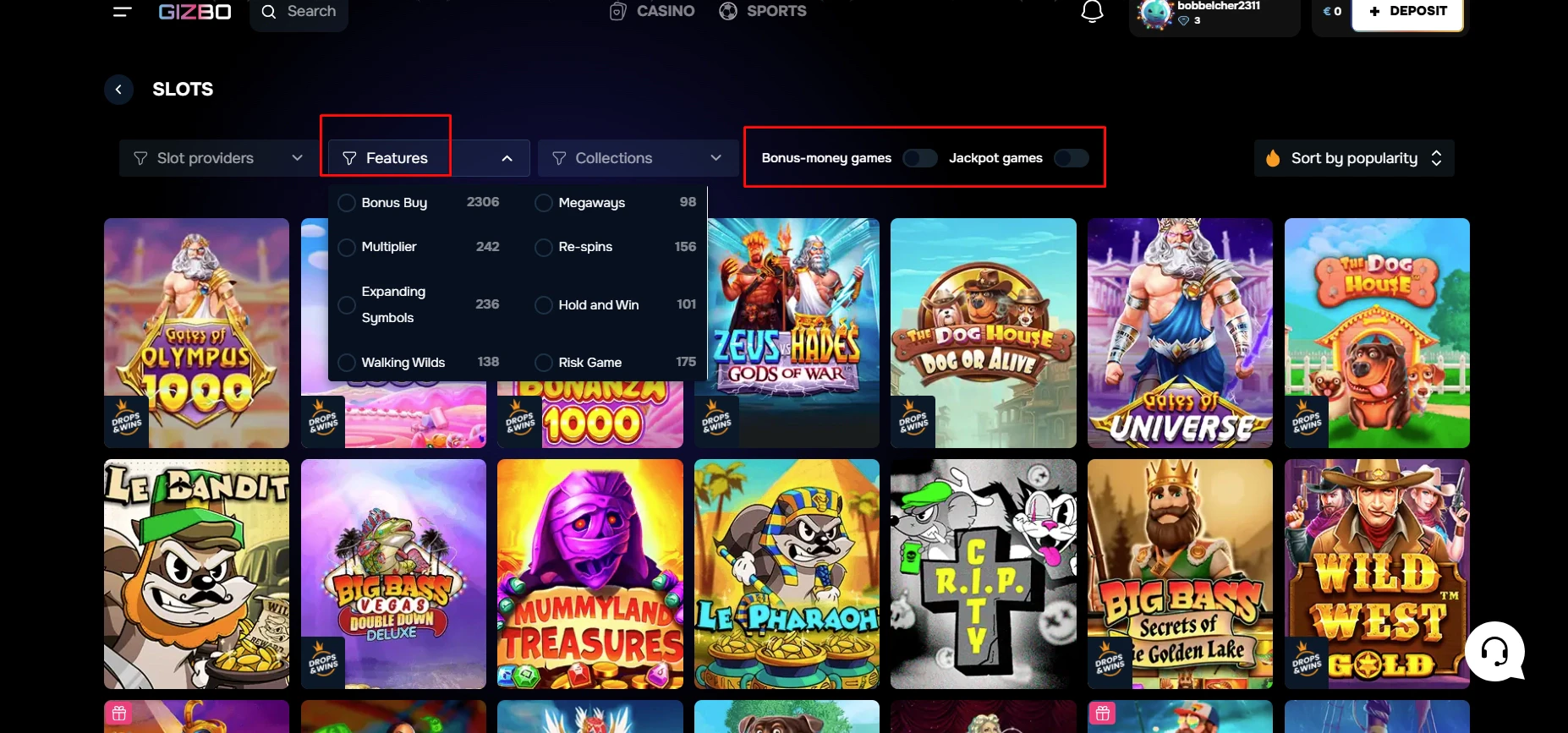1568x733 pixels.
Task: Click the Collections filter funnel icon
Action: tap(559, 158)
